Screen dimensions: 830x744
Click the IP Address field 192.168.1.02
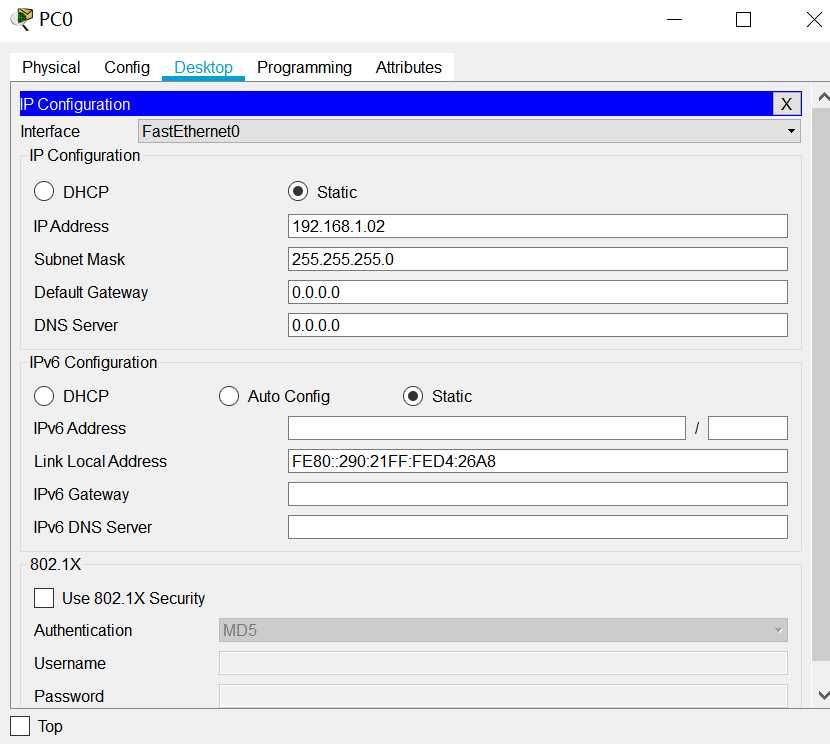(537, 226)
